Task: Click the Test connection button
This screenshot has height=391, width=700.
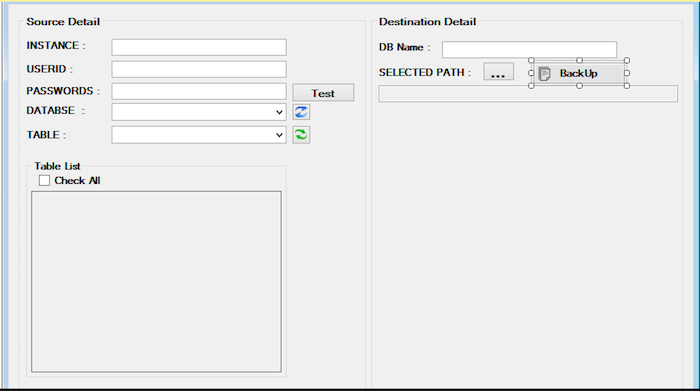Action: tap(323, 93)
